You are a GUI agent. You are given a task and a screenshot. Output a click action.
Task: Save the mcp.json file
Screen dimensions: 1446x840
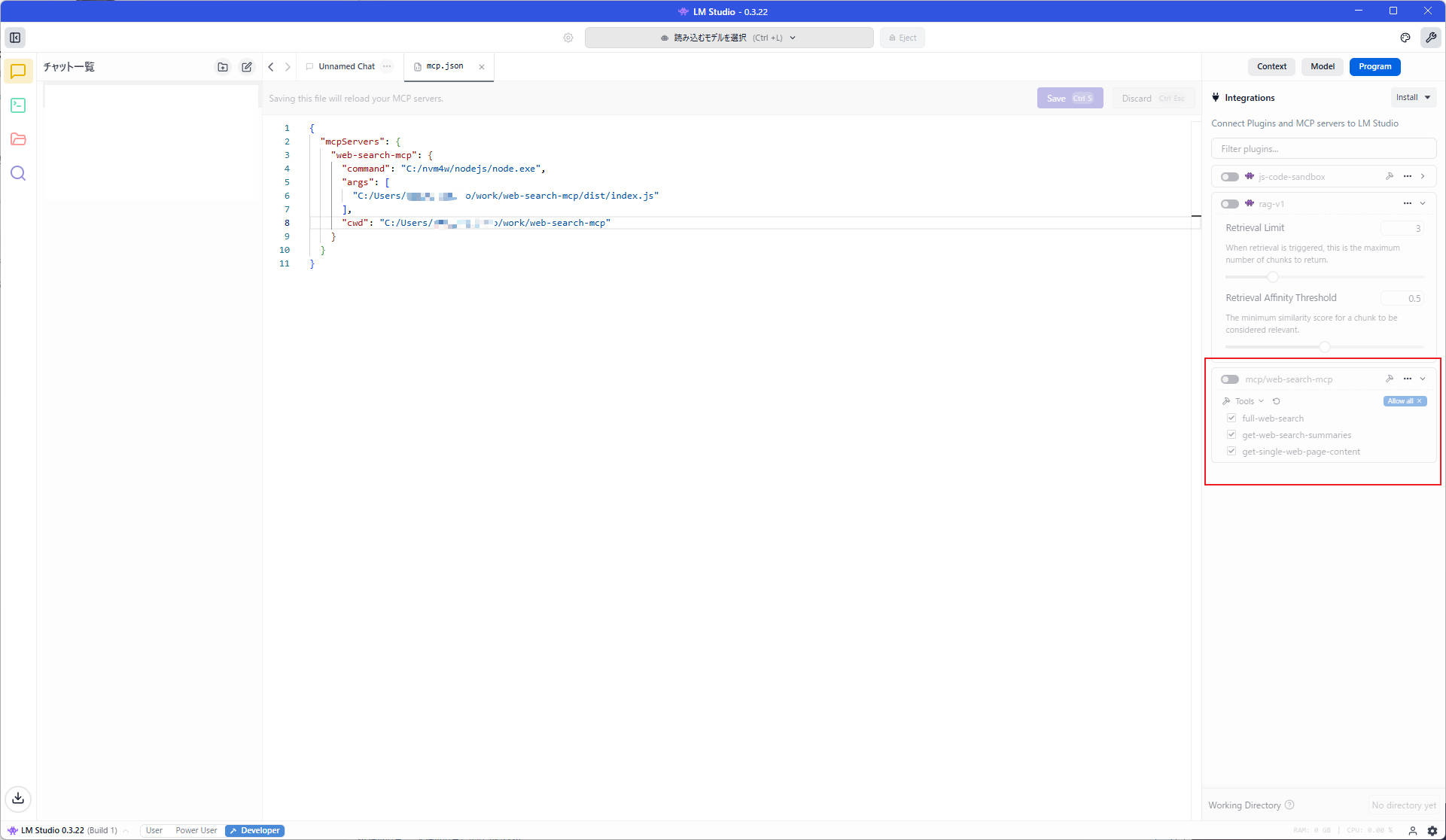[x=1070, y=98]
